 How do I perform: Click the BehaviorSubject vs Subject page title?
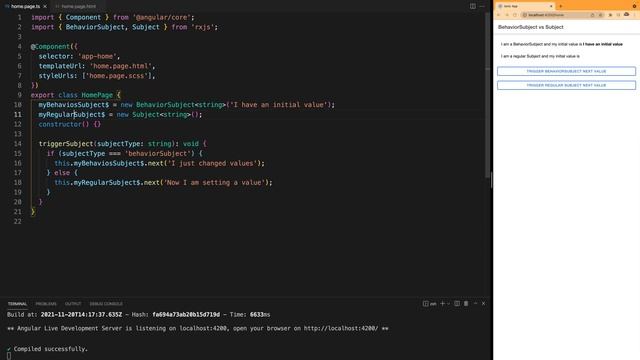pos(531,27)
